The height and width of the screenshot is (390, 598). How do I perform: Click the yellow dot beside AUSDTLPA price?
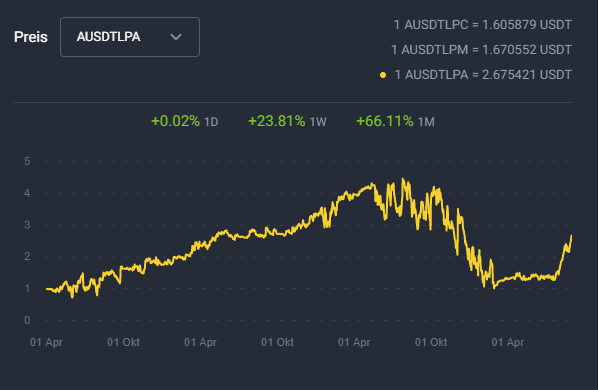[x=383, y=75]
